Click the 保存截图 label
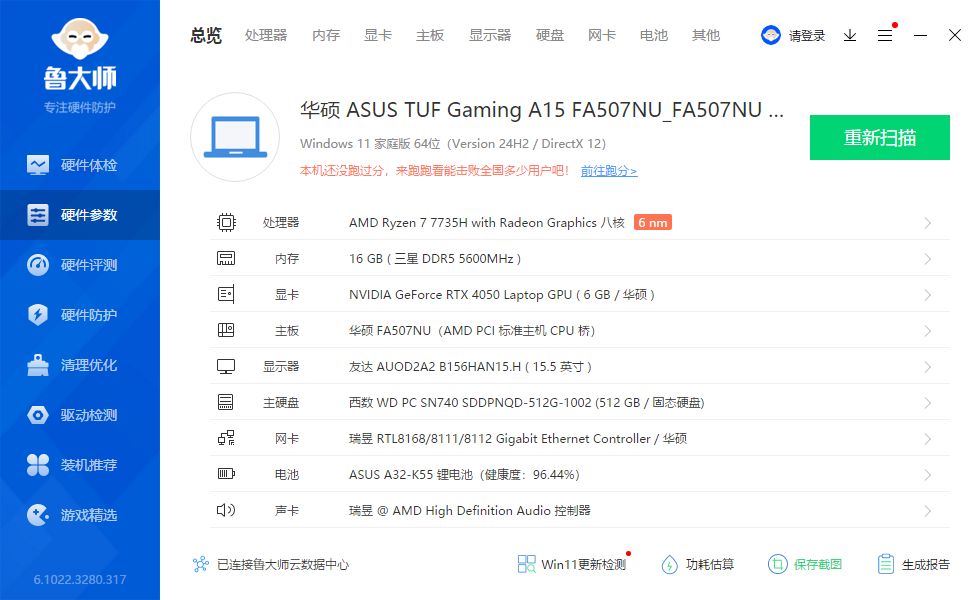The height and width of the screenshot is (600, 980). (818, 564)
